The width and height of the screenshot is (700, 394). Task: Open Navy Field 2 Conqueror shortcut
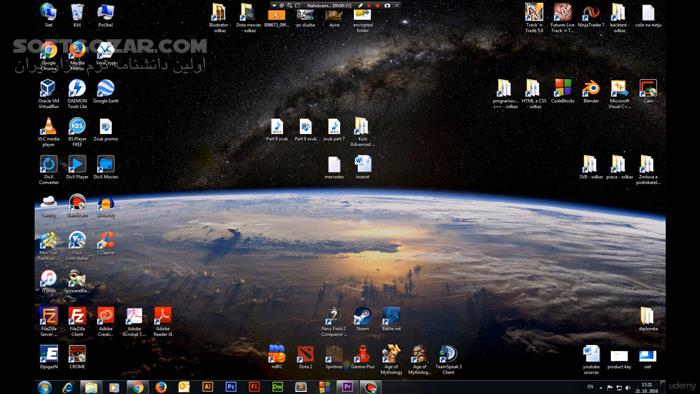tap(334, 321)
